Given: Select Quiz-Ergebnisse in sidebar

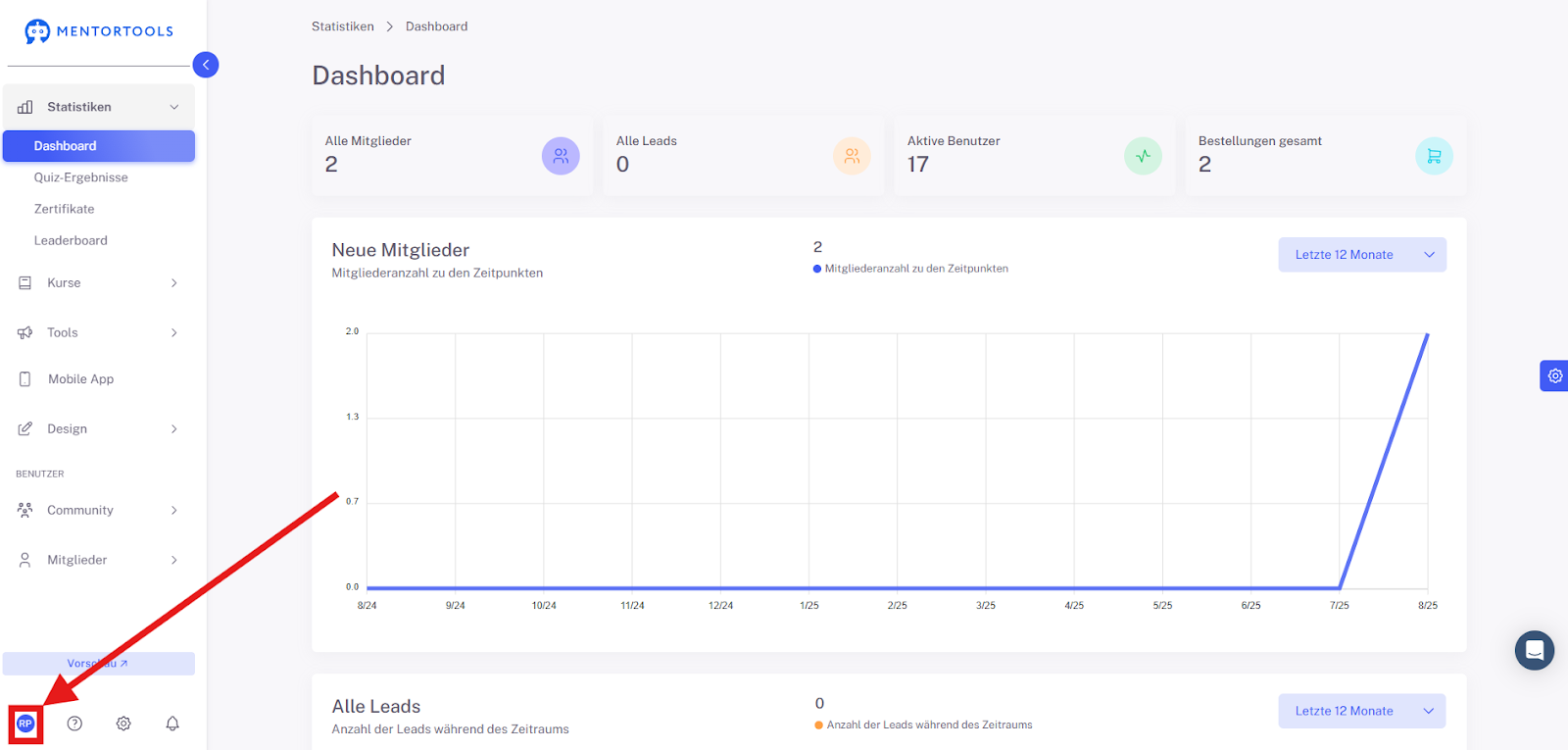Looking at the screenshot, I should (x=81, y=177).
